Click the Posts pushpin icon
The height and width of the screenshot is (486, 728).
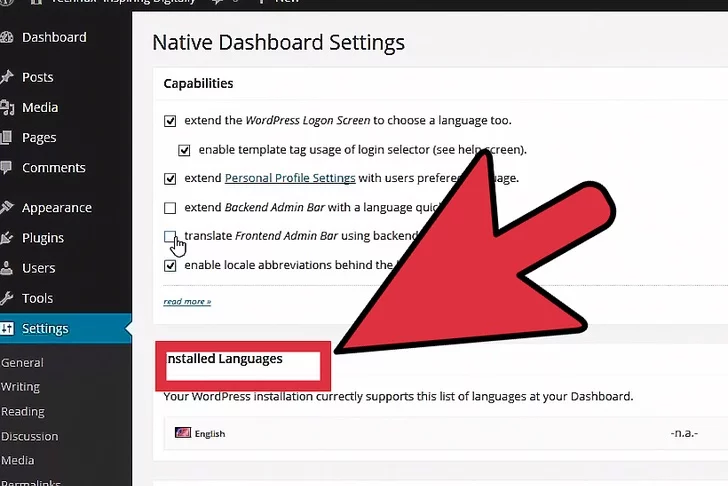click(6, 77)
